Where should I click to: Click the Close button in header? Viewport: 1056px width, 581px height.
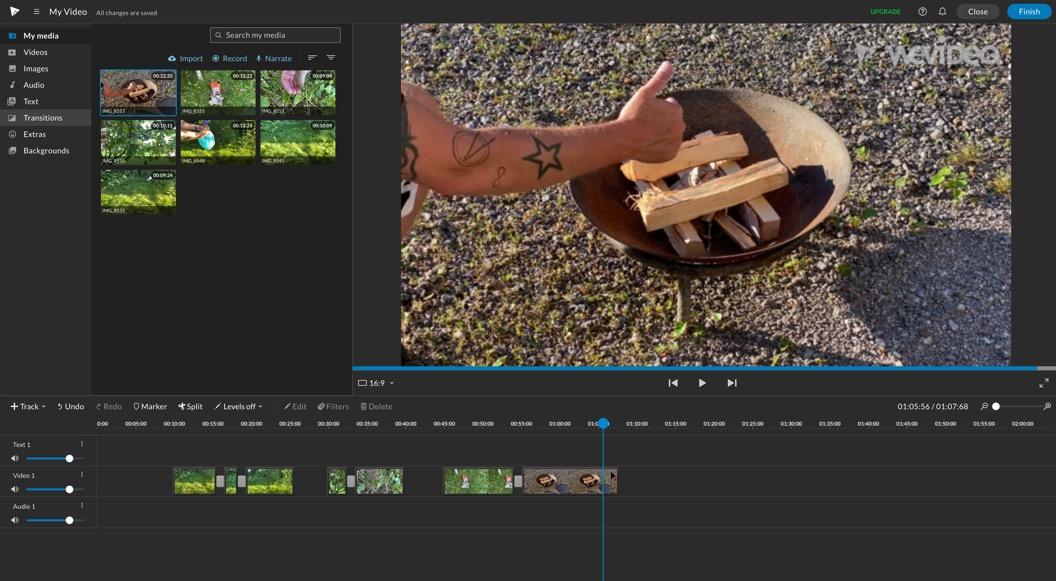pyautogui.click(x=978, y=11)
